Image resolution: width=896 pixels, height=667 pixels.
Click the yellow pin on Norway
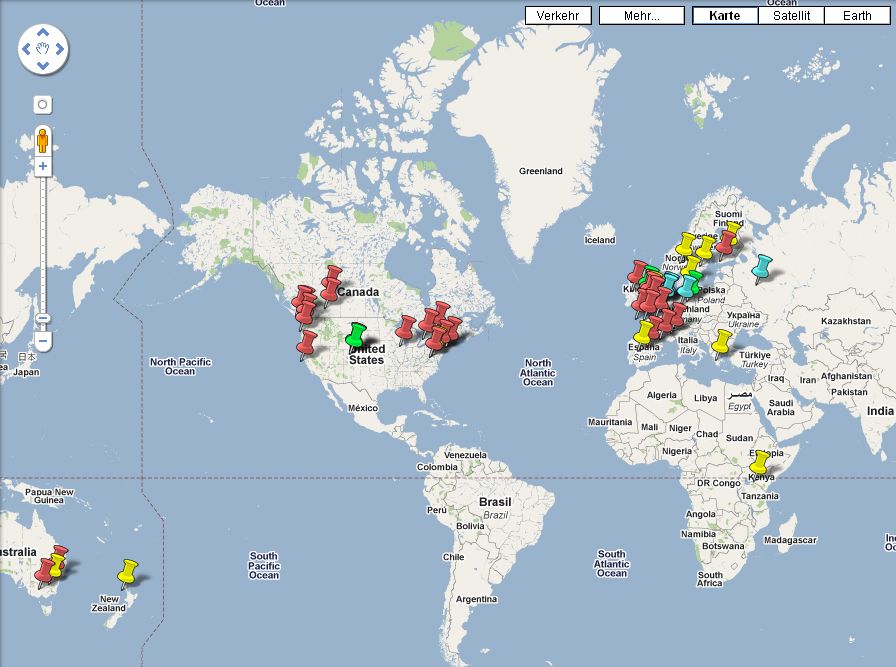[685, 245]
